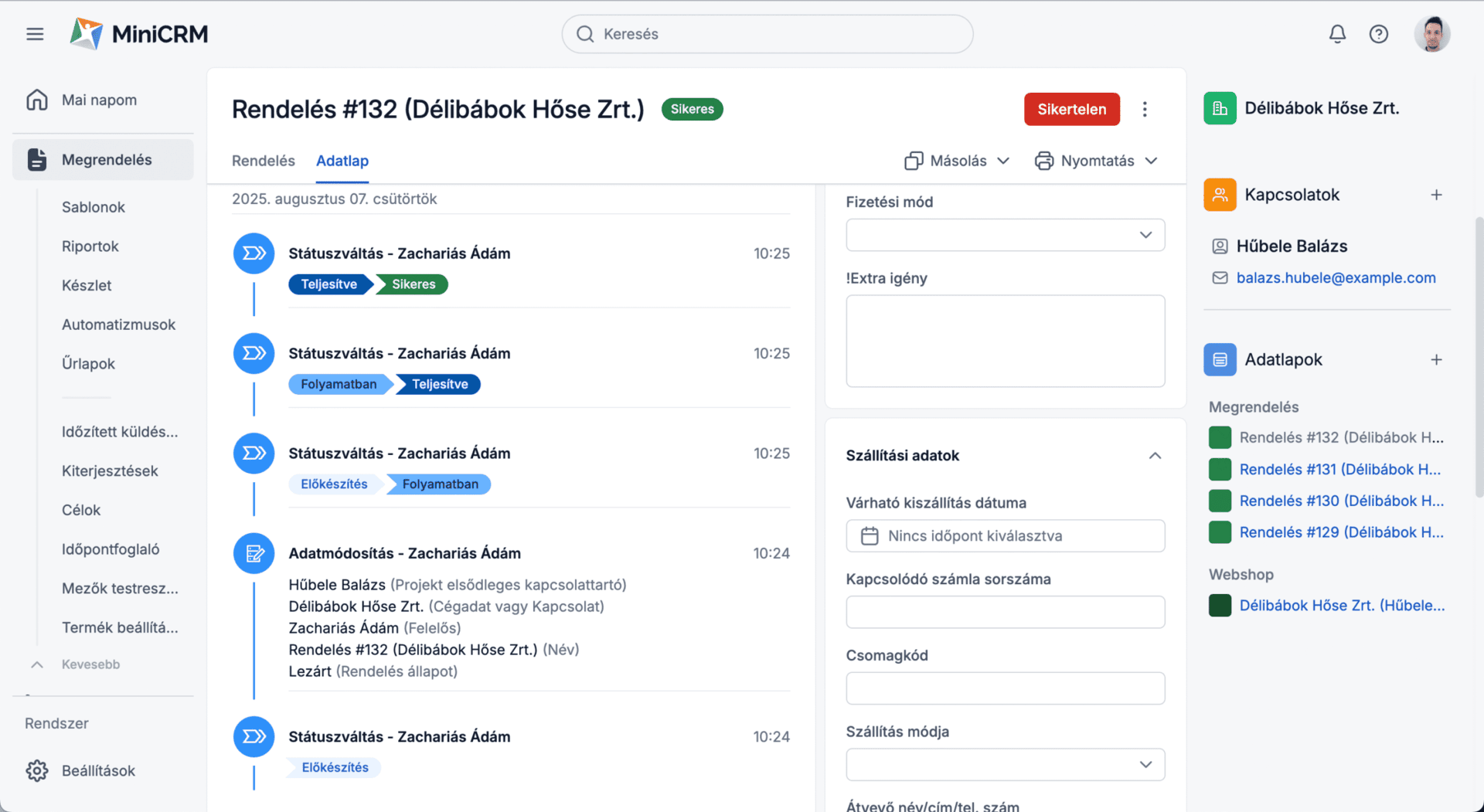Viewport: 1484px width, 812px height.
Task: Click the Megrendelés document icon
Action: click(37, 160)
